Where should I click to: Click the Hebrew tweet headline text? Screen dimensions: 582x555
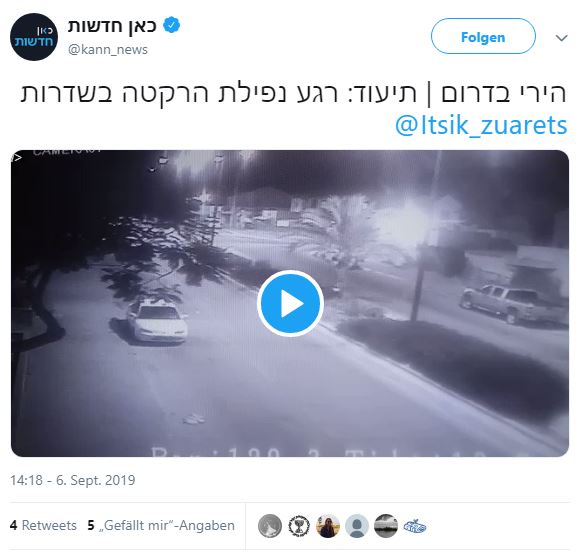[x=293, y=93]
